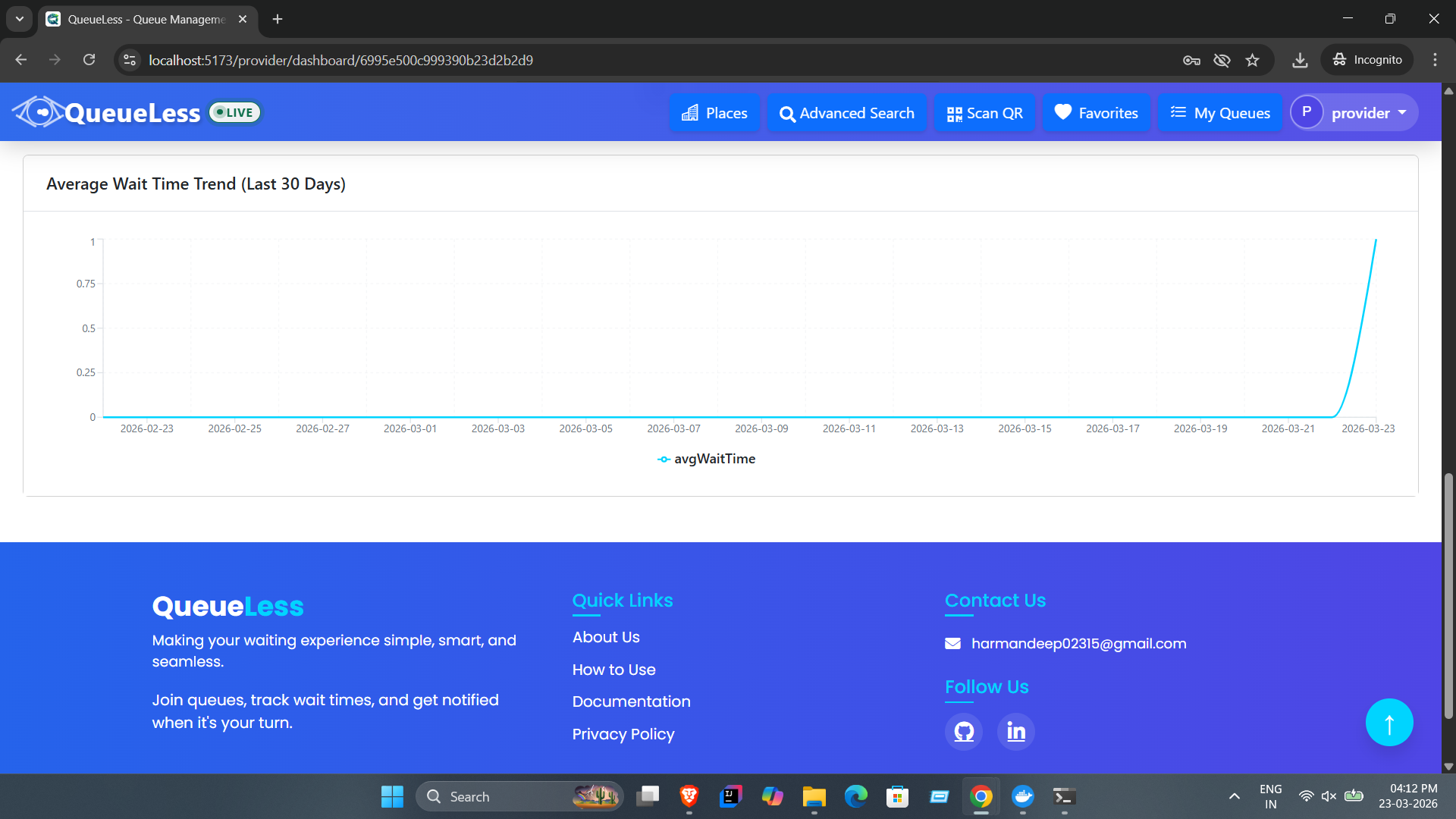Click the scroll-to-top arrow button

[x=1389, y=723]
